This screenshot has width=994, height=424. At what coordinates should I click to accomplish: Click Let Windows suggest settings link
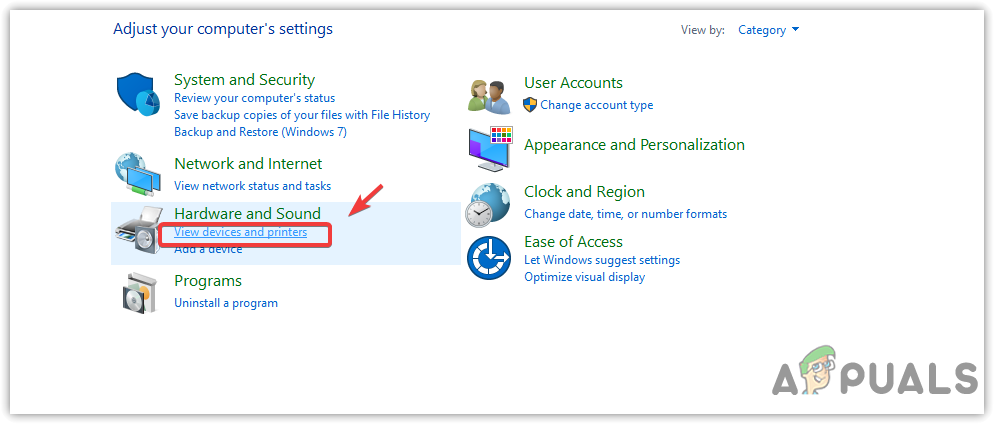(602, 260)
